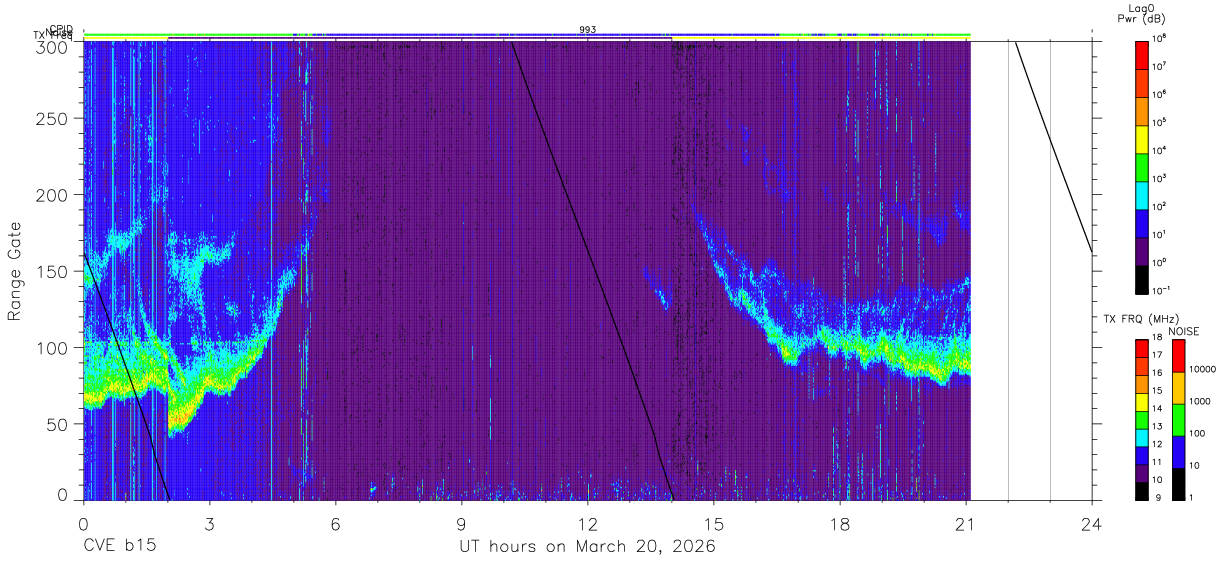1228x567 pixels.
Task: Click the '300' tick on Range Gate axis
Action: (x=54, y=46)
